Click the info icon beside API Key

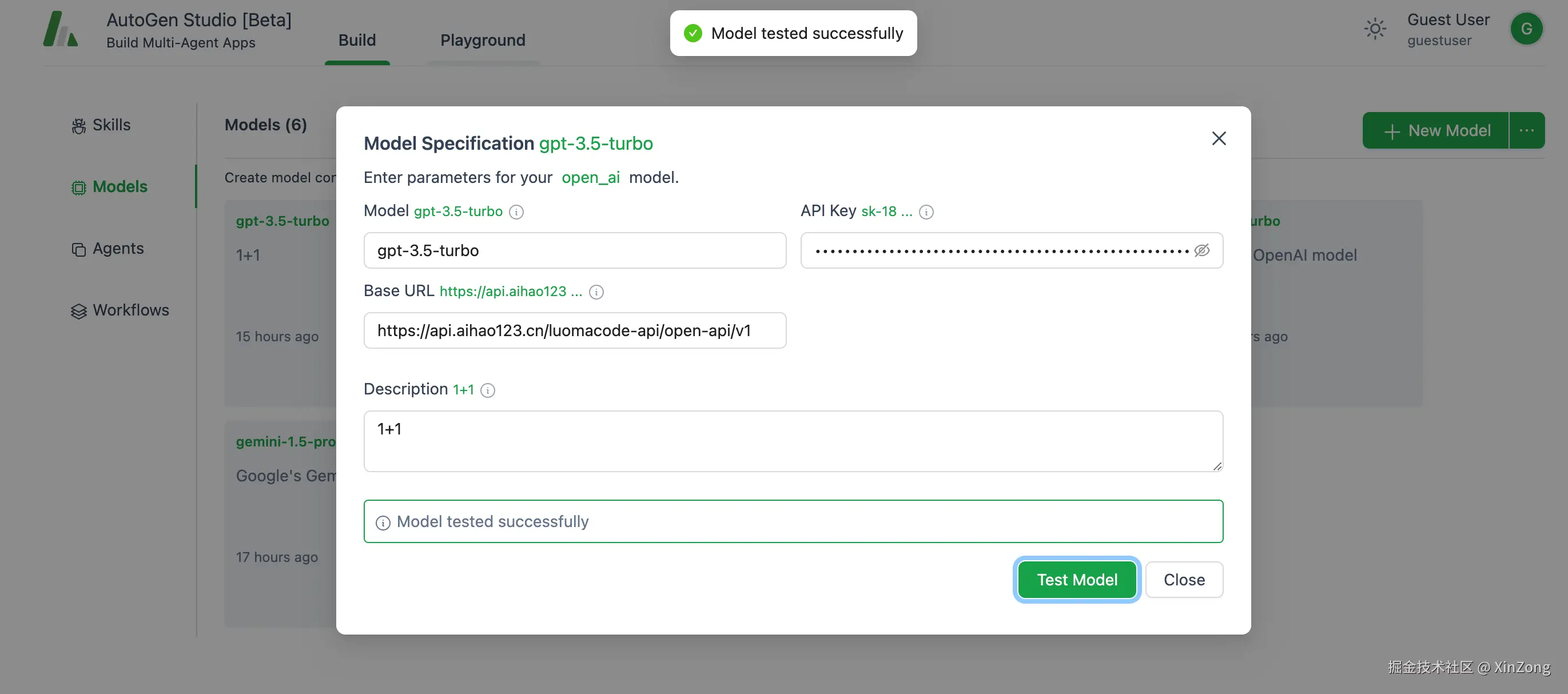tap(926, 212)
